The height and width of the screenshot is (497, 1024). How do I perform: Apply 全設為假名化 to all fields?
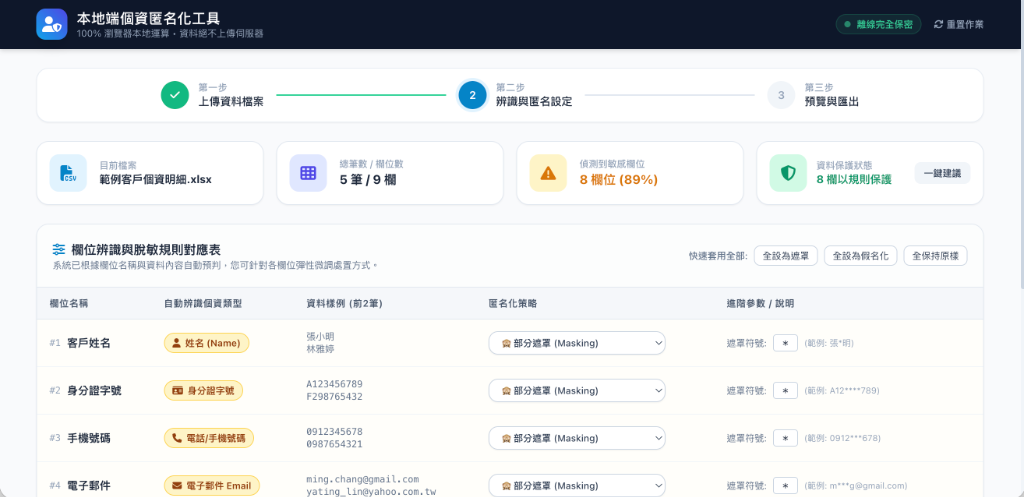(x=861, y=256)
